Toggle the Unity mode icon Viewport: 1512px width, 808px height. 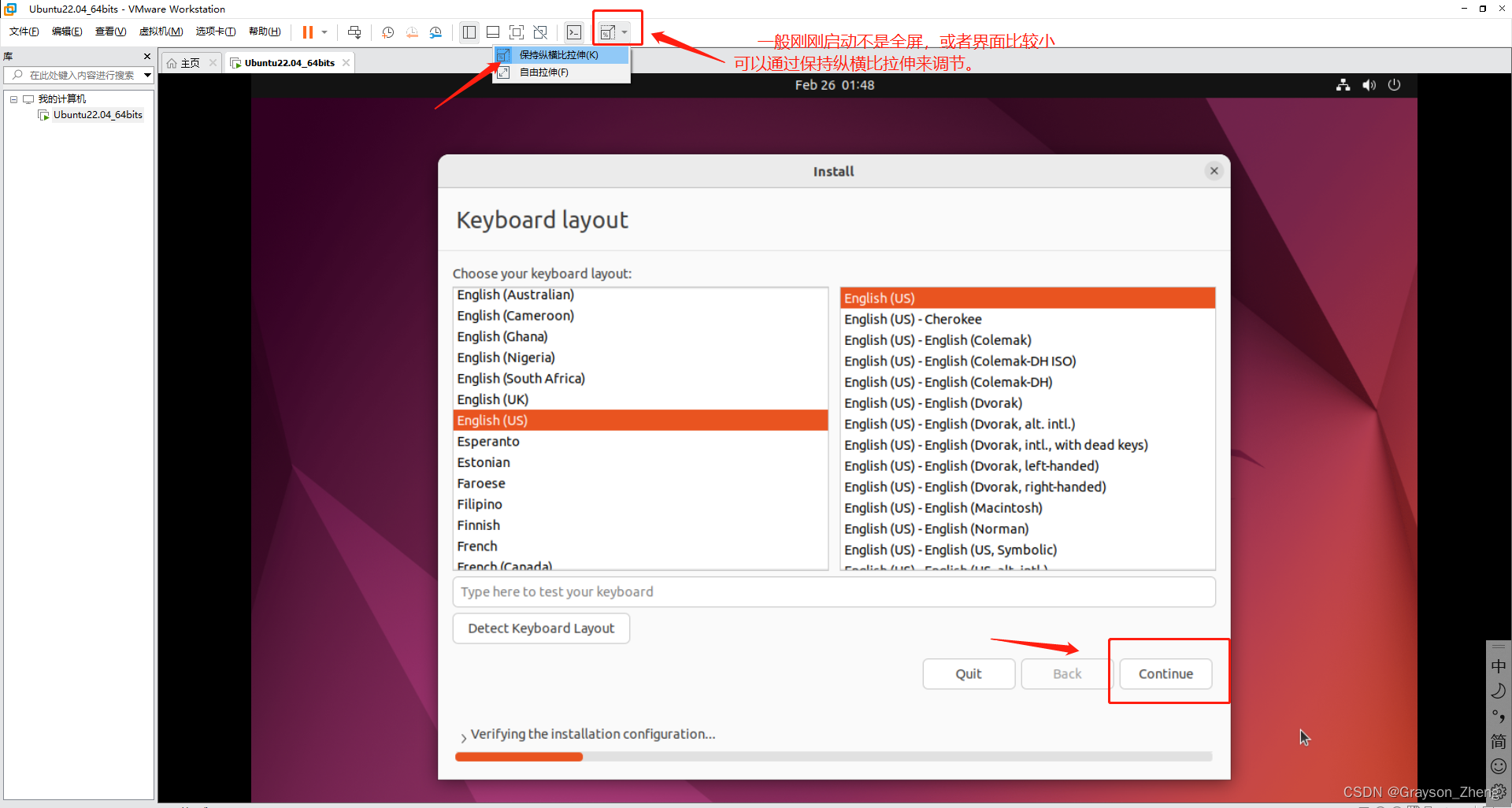(x=540, y=32)
